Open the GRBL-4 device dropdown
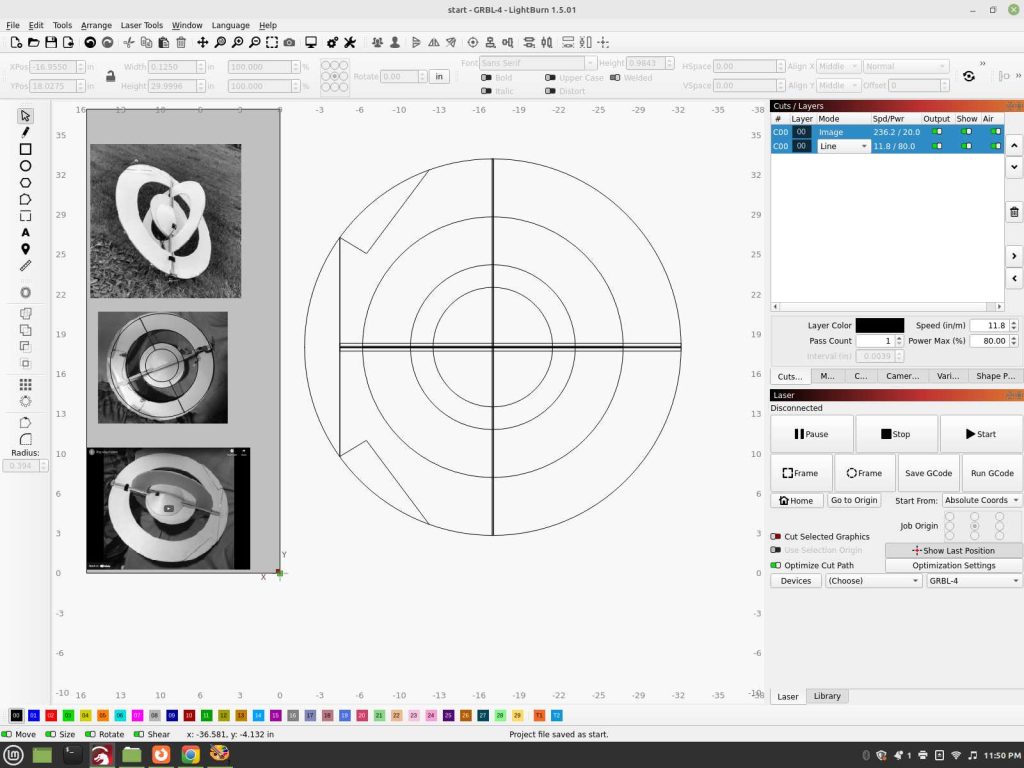The image size is (1024, 768). pos(973,581)
